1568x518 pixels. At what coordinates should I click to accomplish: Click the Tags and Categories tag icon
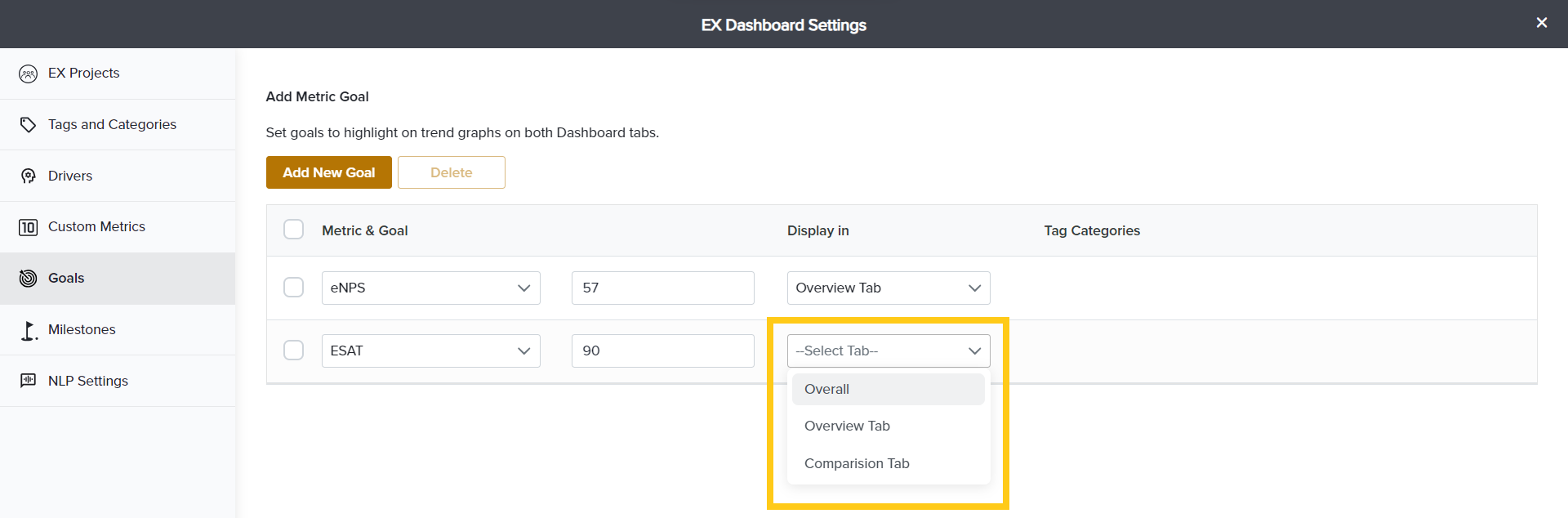28,125
